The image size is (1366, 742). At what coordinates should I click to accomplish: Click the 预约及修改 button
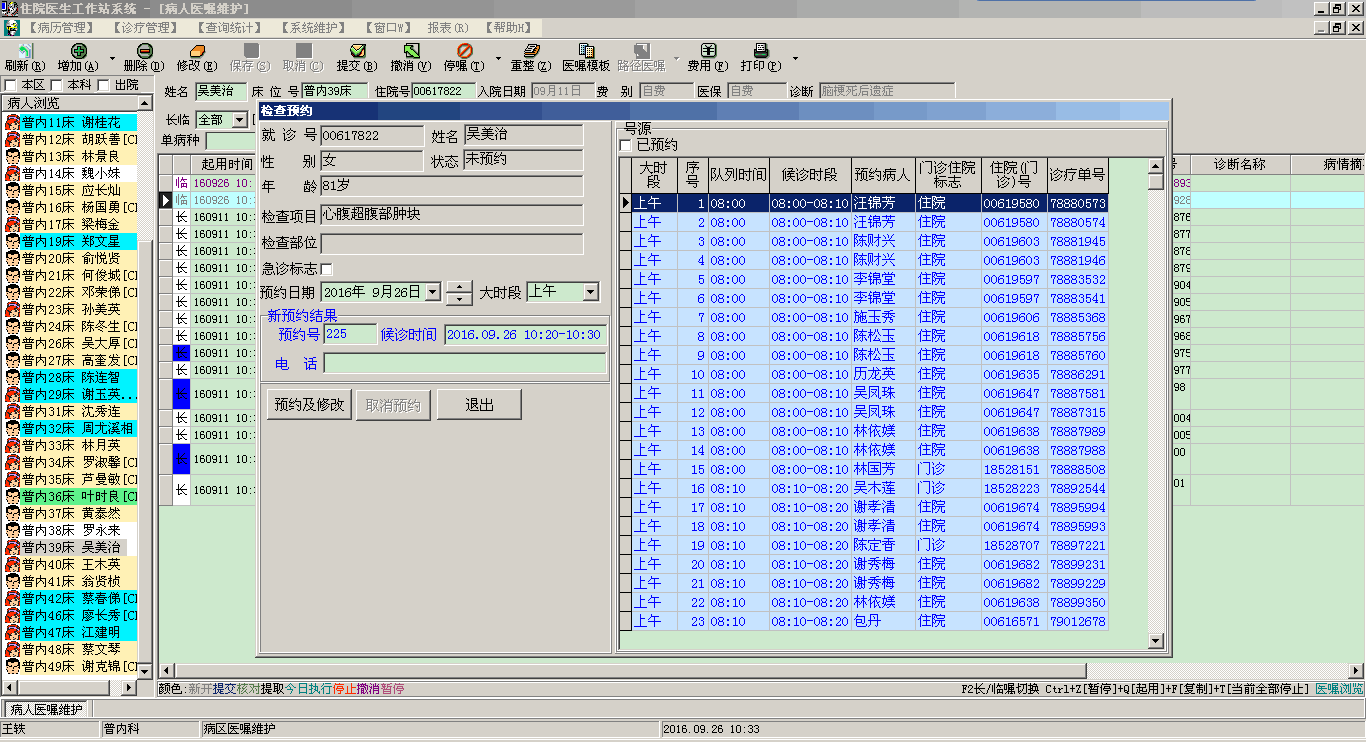(x=309, y=405)
